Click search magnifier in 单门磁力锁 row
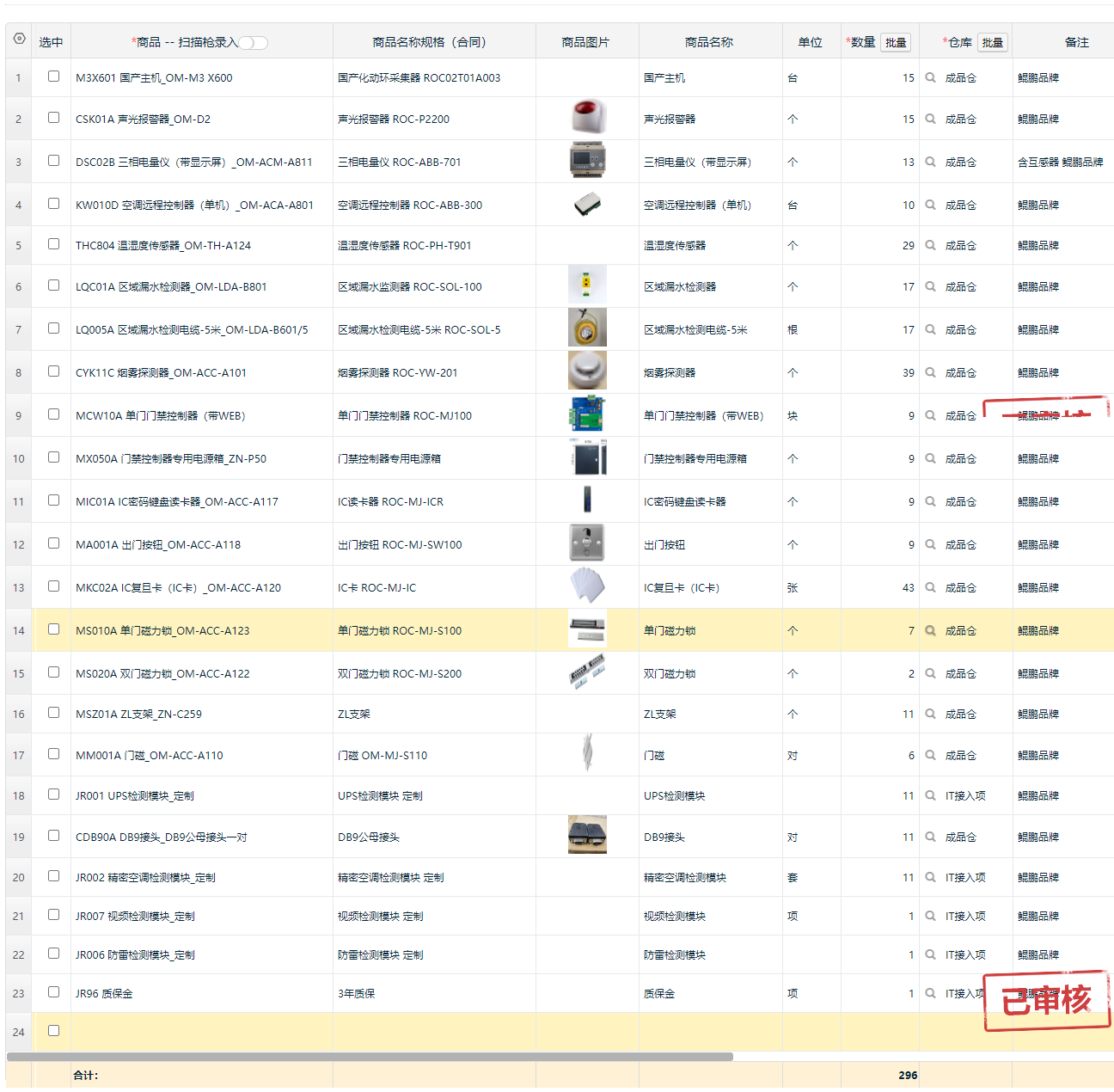The height and width of the screenshot is (1092, 1114). click(930, 630)
